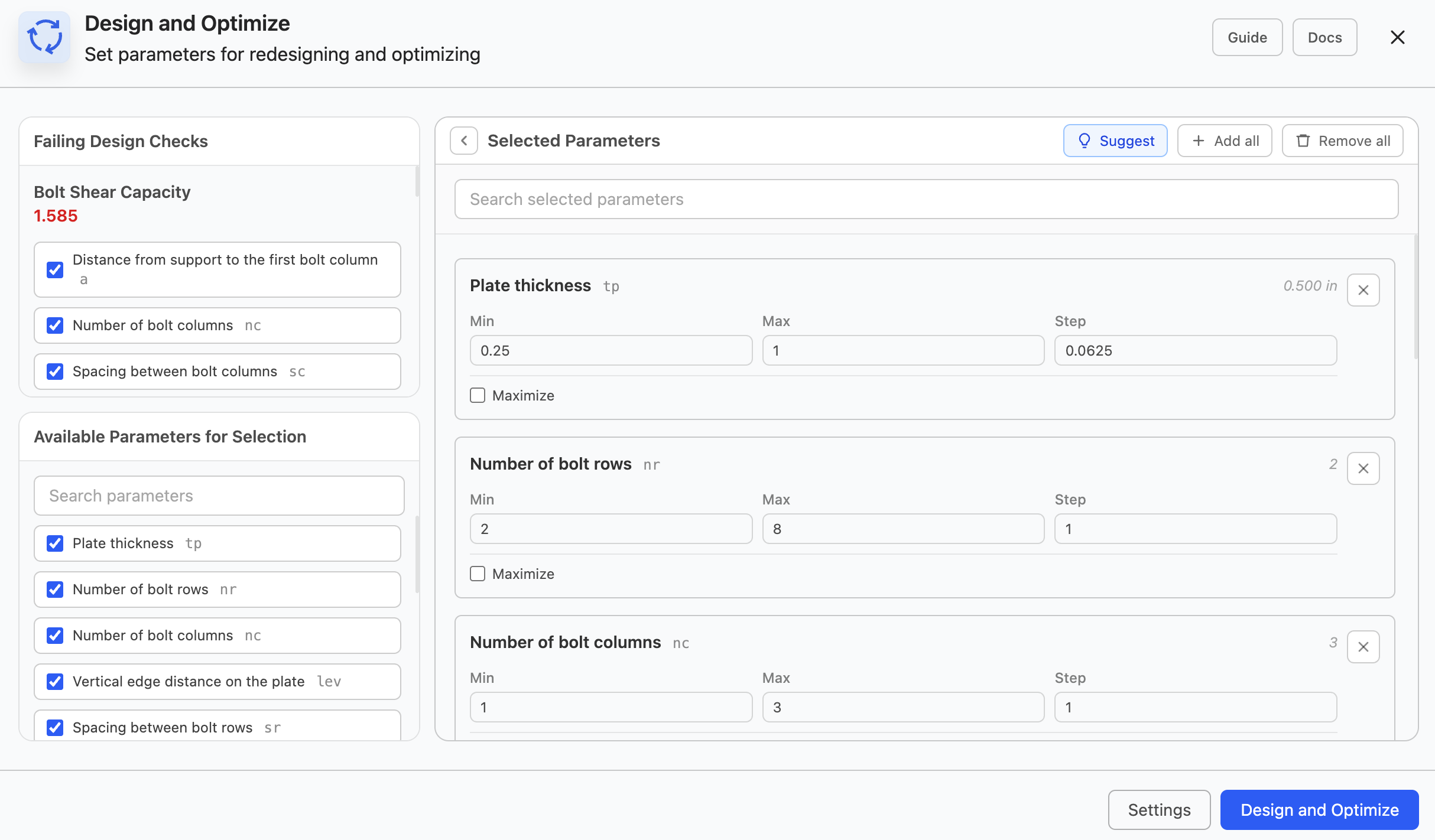Focus the Search parameters field
The image size is (1435, 840).
219,496
